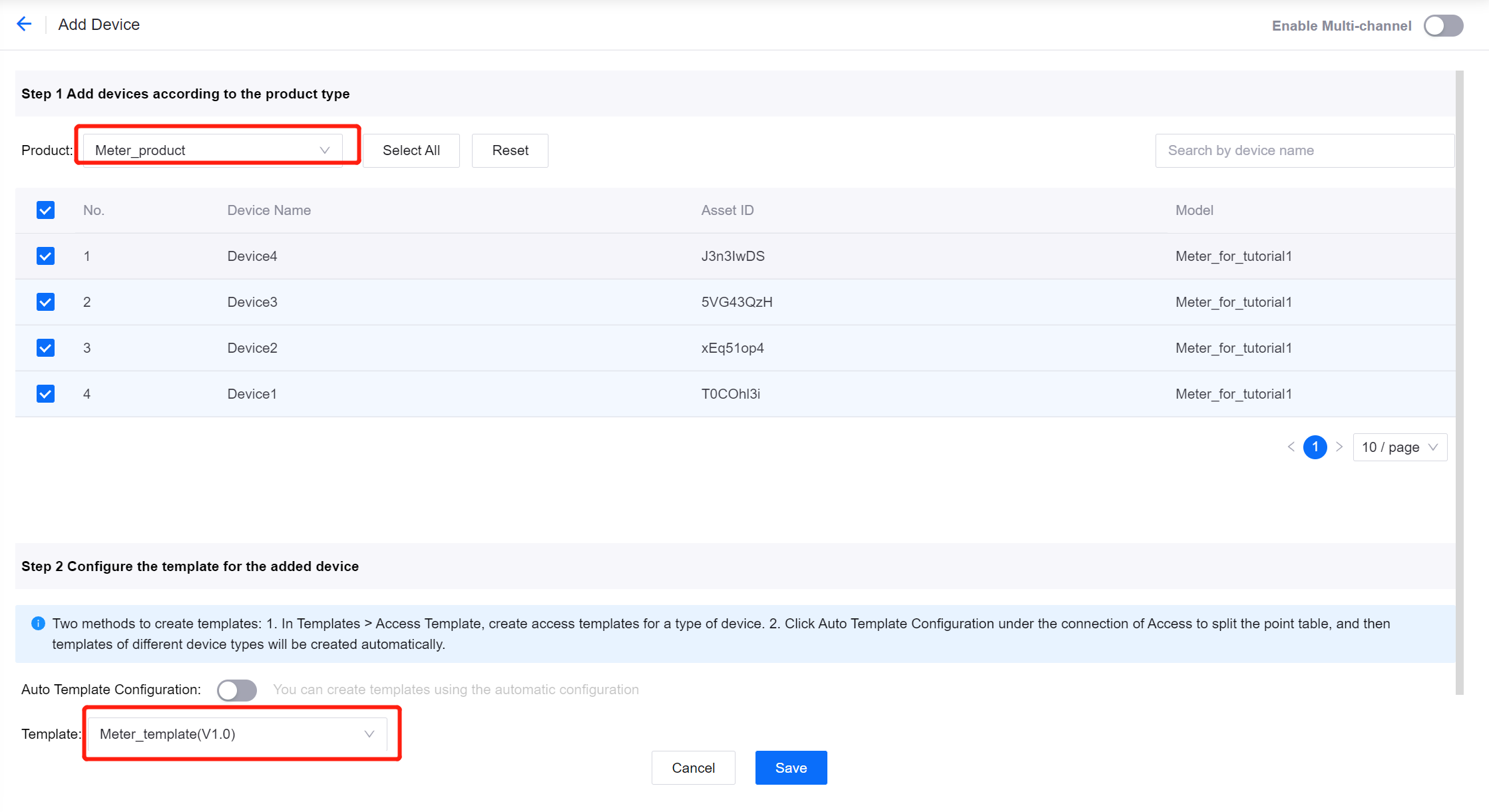Uncheck the Device2 row checkbox
1489x812 pixels.
45,348
